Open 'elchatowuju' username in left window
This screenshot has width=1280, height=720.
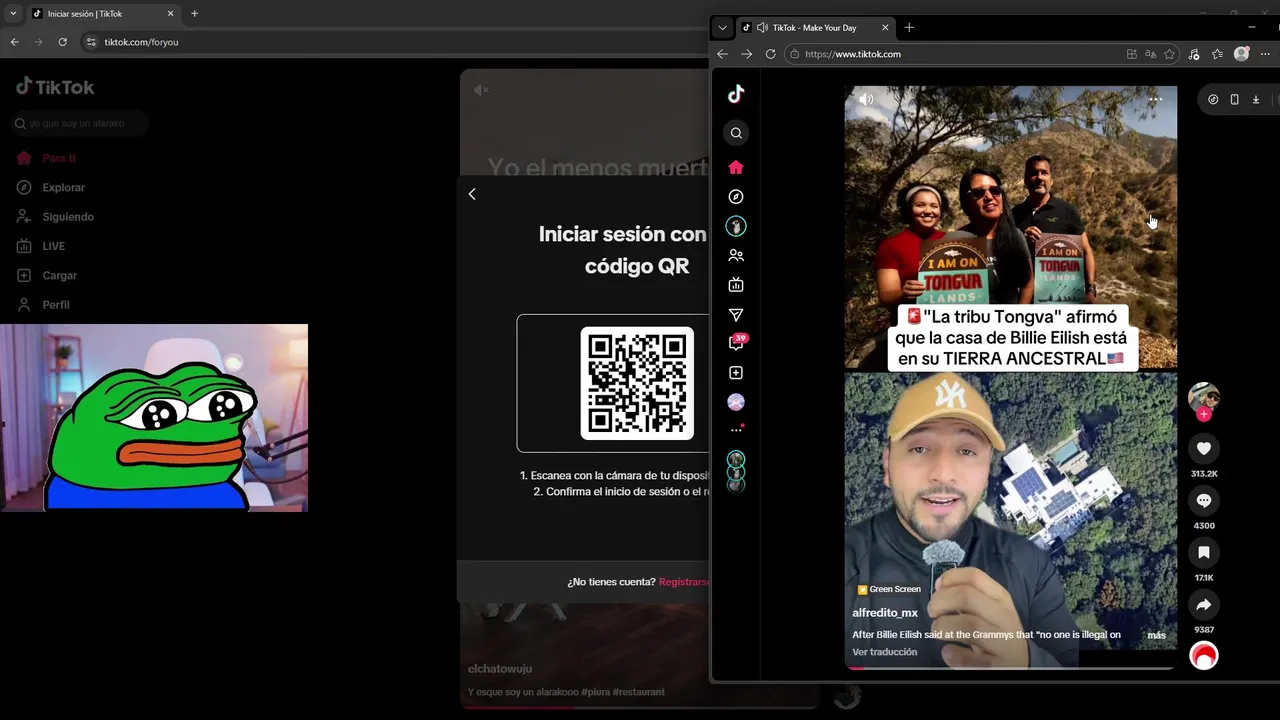point(500,669)
